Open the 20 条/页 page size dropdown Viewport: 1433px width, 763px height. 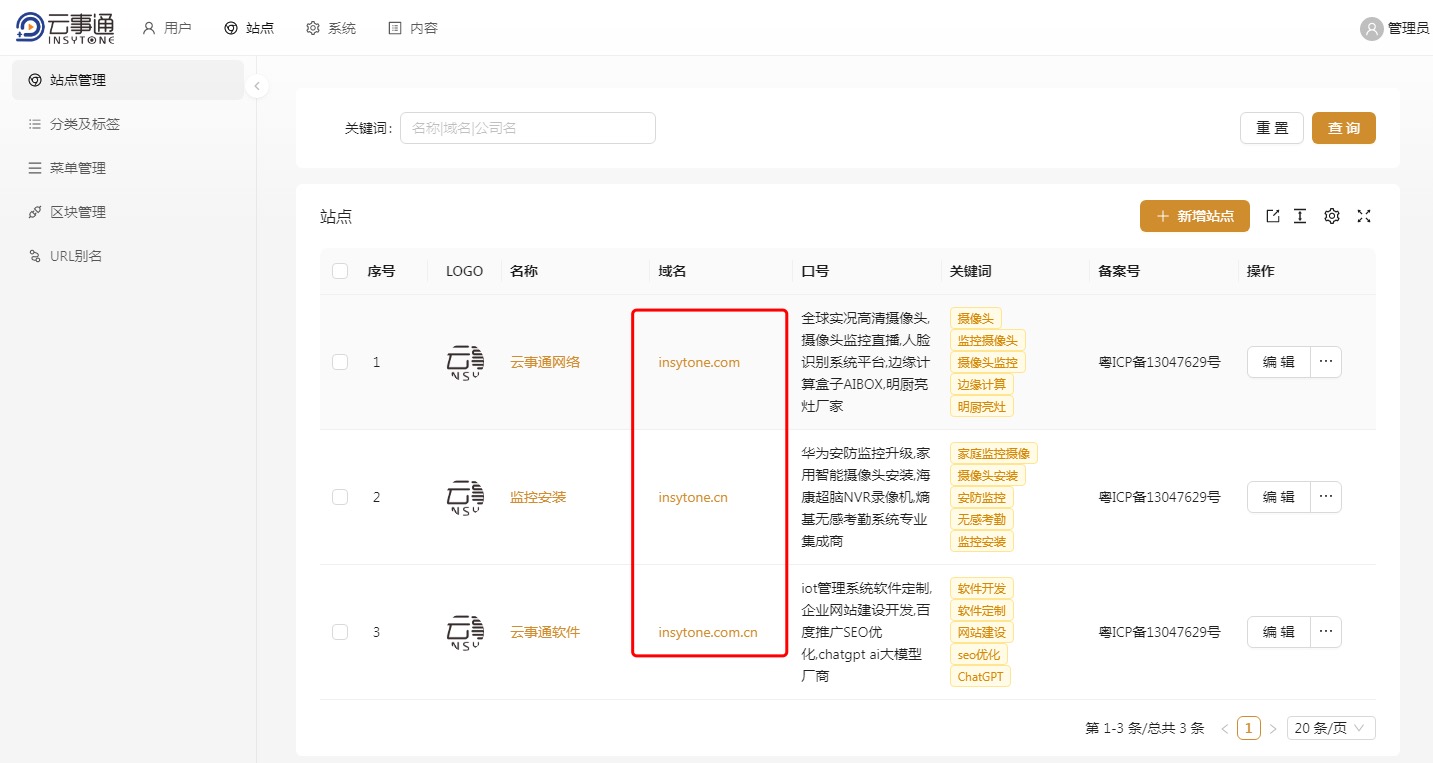tap(1330, 727)
